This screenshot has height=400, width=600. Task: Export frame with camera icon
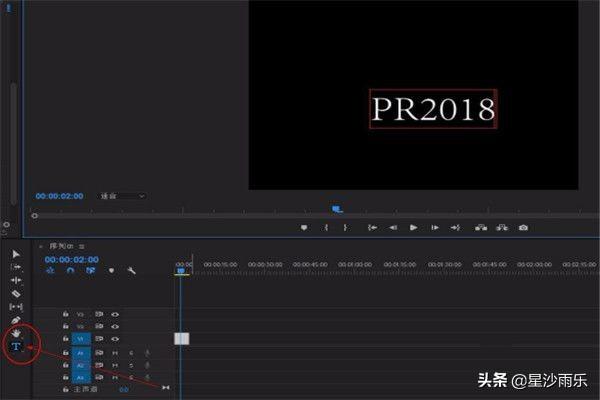[x=523, y=228]
